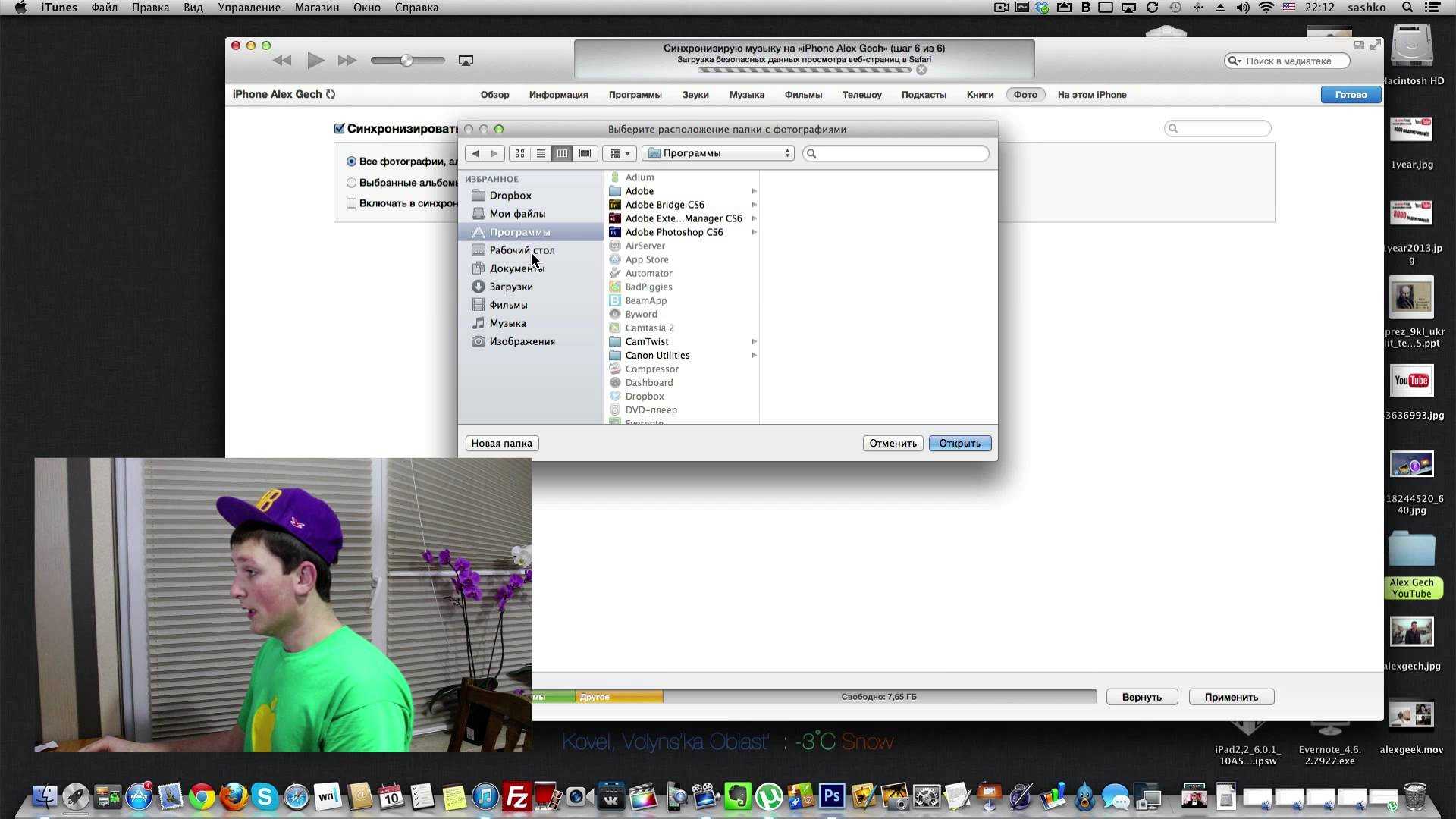
Task: Toggle 'Синхронизировать' checkbox at top
Action: pyautogui.click(x=340, y=128)
